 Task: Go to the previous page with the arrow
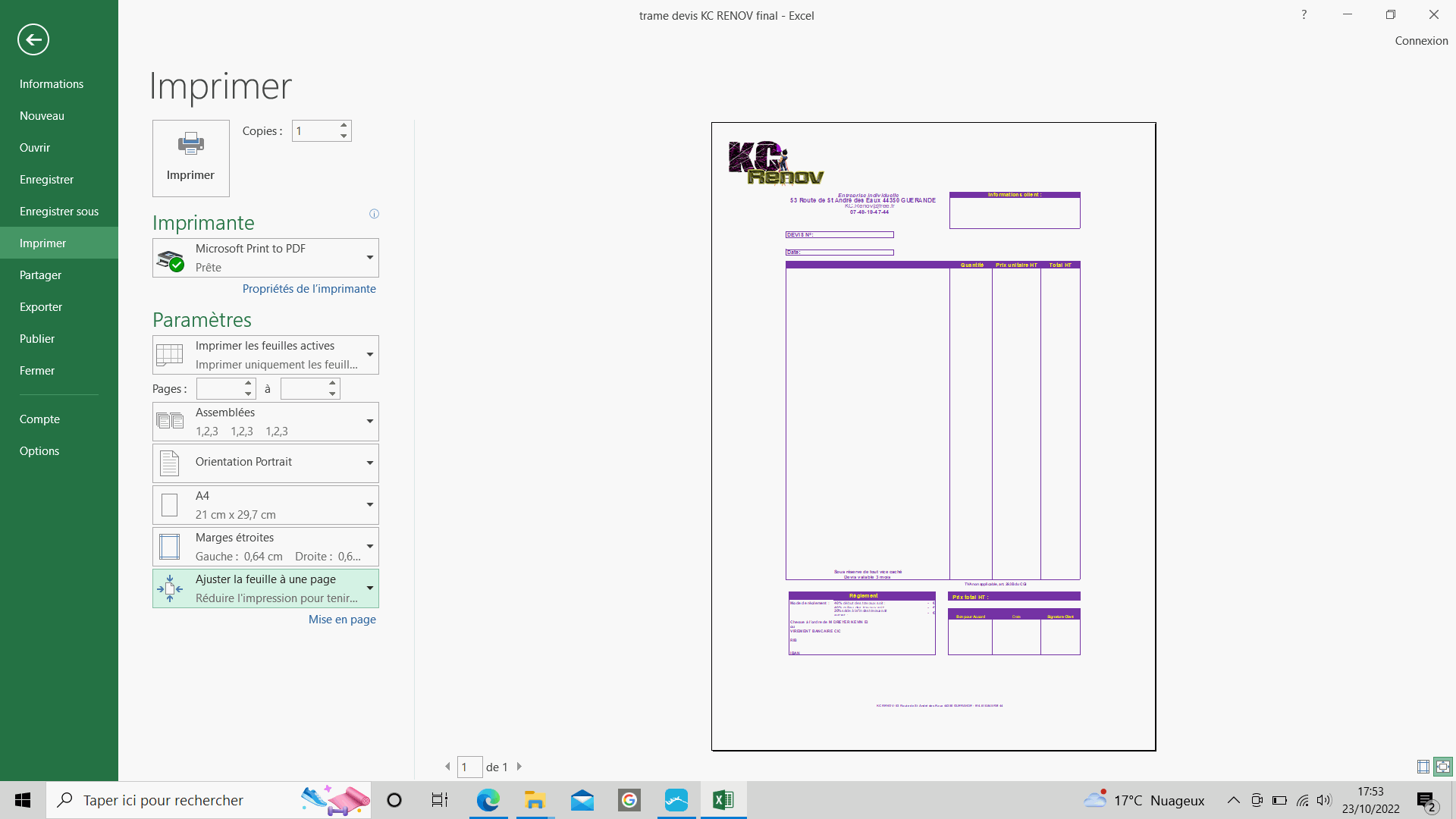pyautogui.click(x=447, y=767)
